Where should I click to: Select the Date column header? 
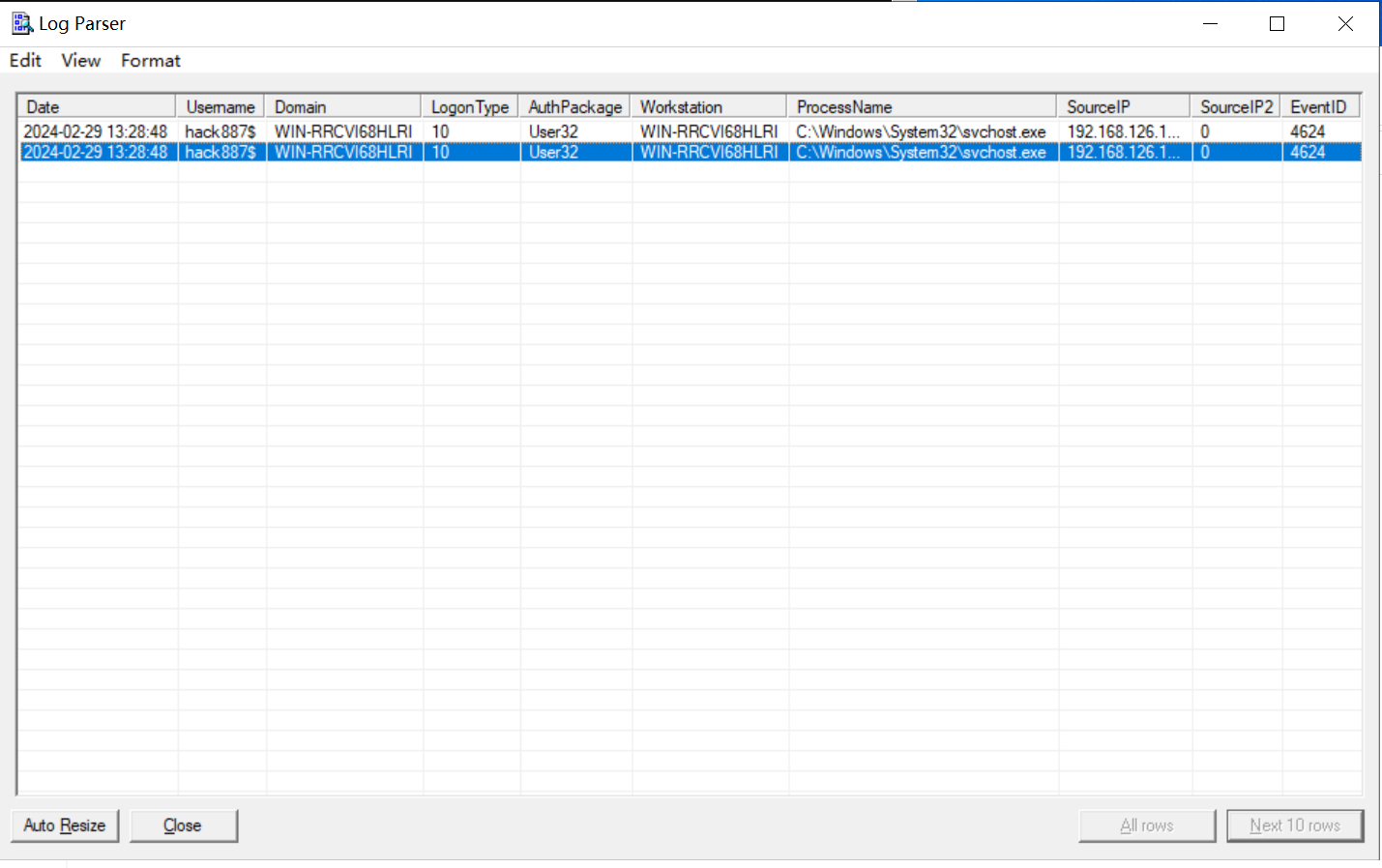(97, 106)
